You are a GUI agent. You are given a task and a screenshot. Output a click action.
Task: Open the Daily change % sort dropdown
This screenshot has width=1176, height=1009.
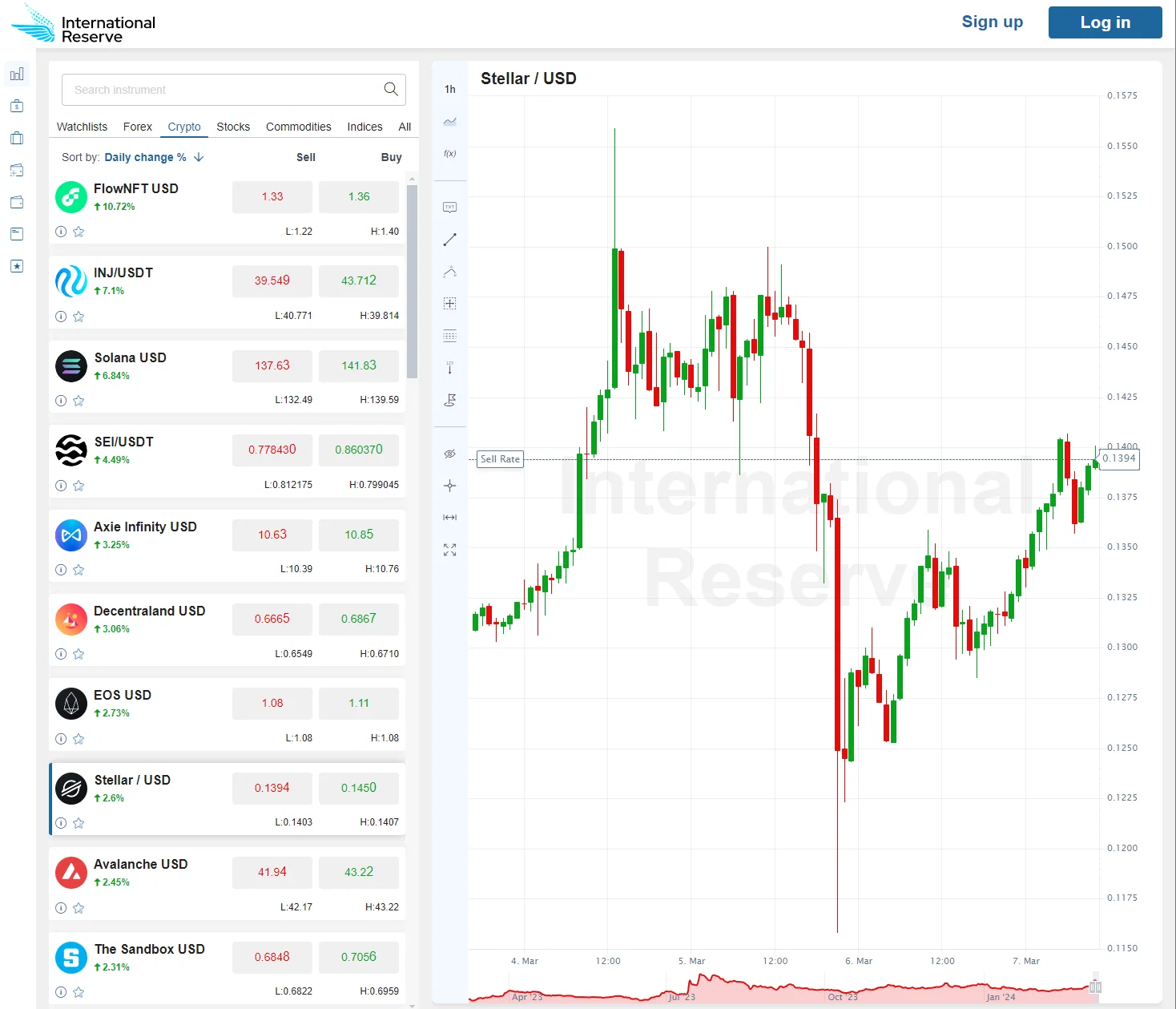tap(145, 157)
